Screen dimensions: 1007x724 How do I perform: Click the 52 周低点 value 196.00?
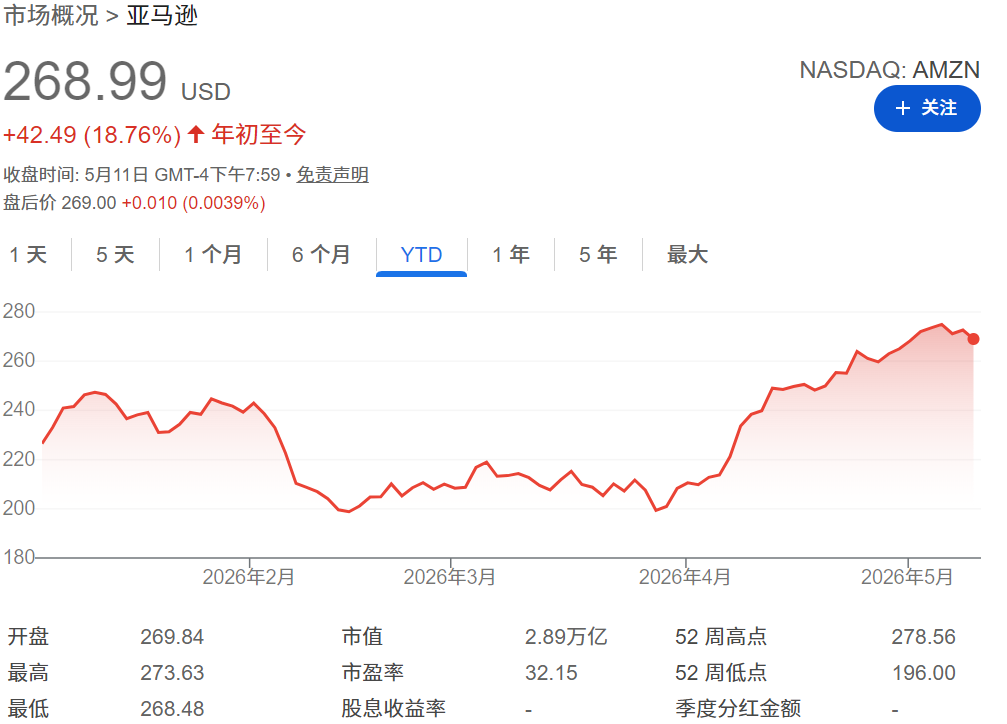pos(924,673)
